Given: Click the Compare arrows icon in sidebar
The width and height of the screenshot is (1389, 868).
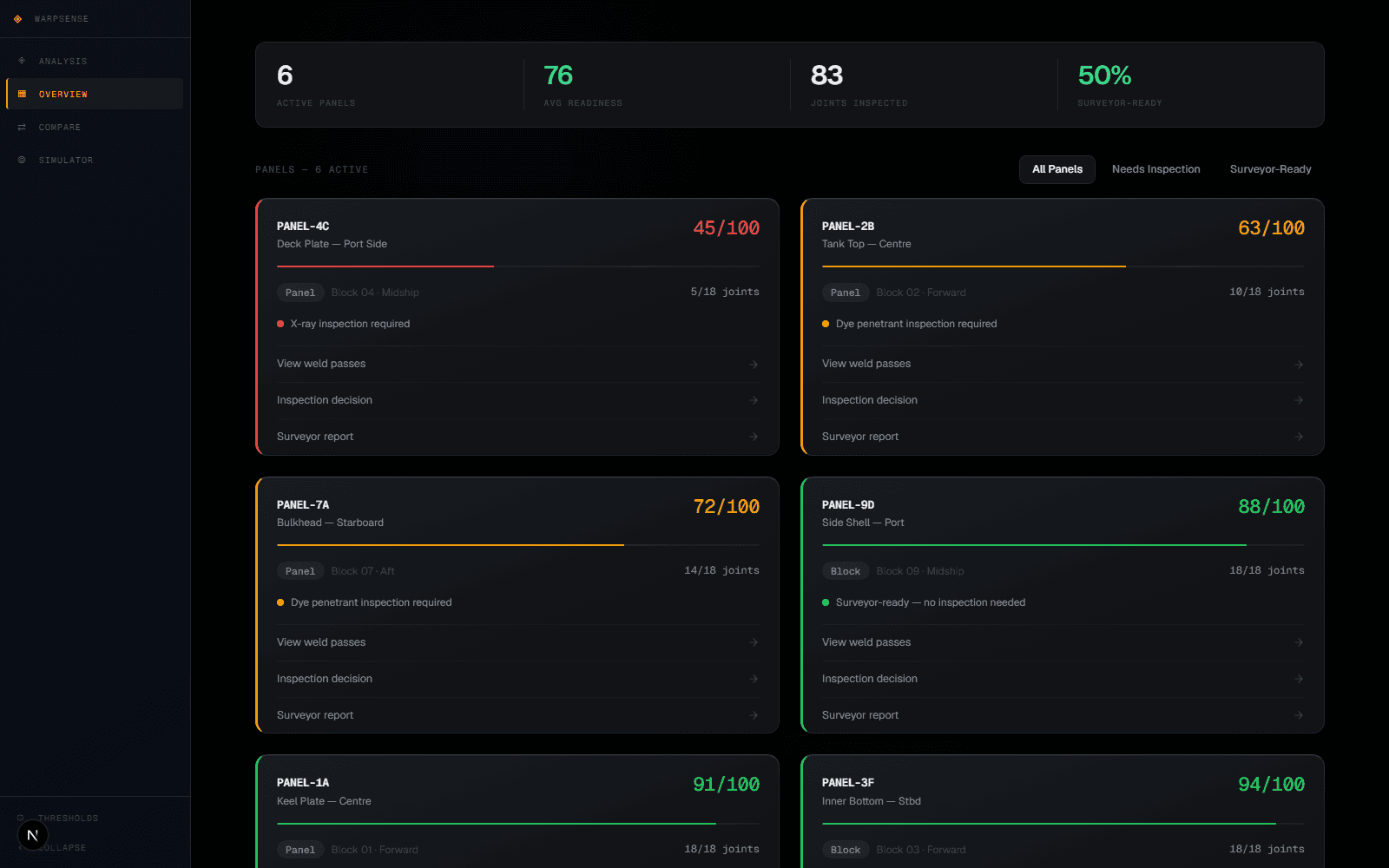Looking at the screenshot, I should tap(22, 127).
